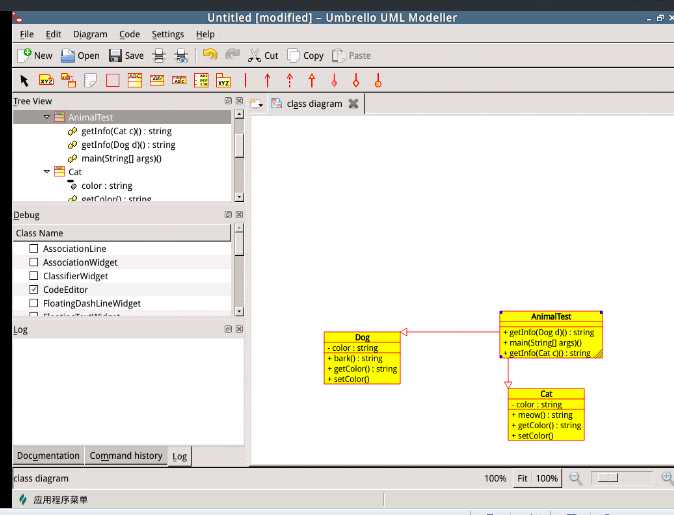Enable FloatingDashLineWidget debug checkbox
Viewport: 674px width, 515px height.
33,303
